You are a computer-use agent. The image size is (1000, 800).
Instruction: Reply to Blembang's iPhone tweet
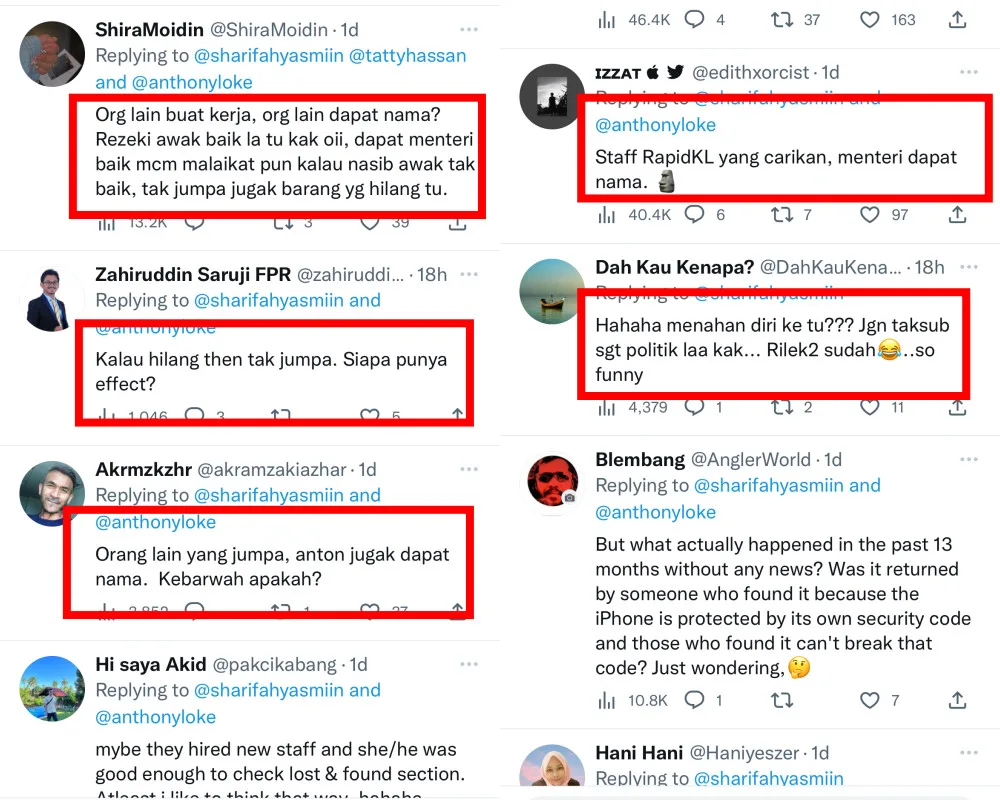[694, 700]
